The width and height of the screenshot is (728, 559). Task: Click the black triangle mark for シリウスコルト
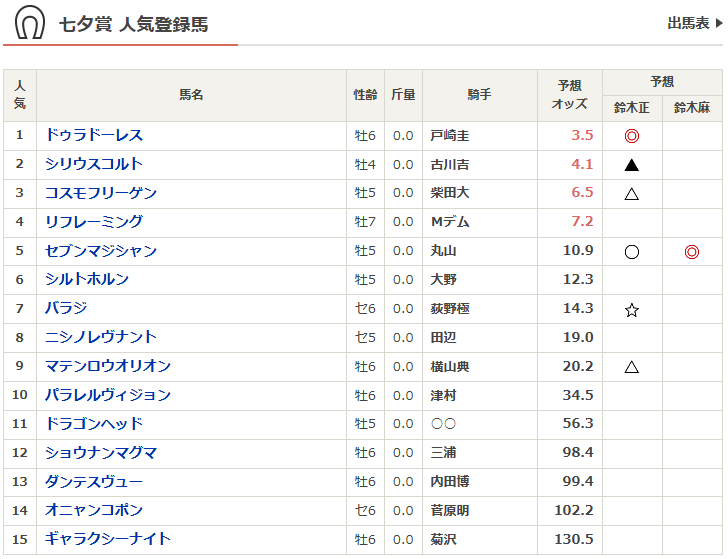pos(631,165)
